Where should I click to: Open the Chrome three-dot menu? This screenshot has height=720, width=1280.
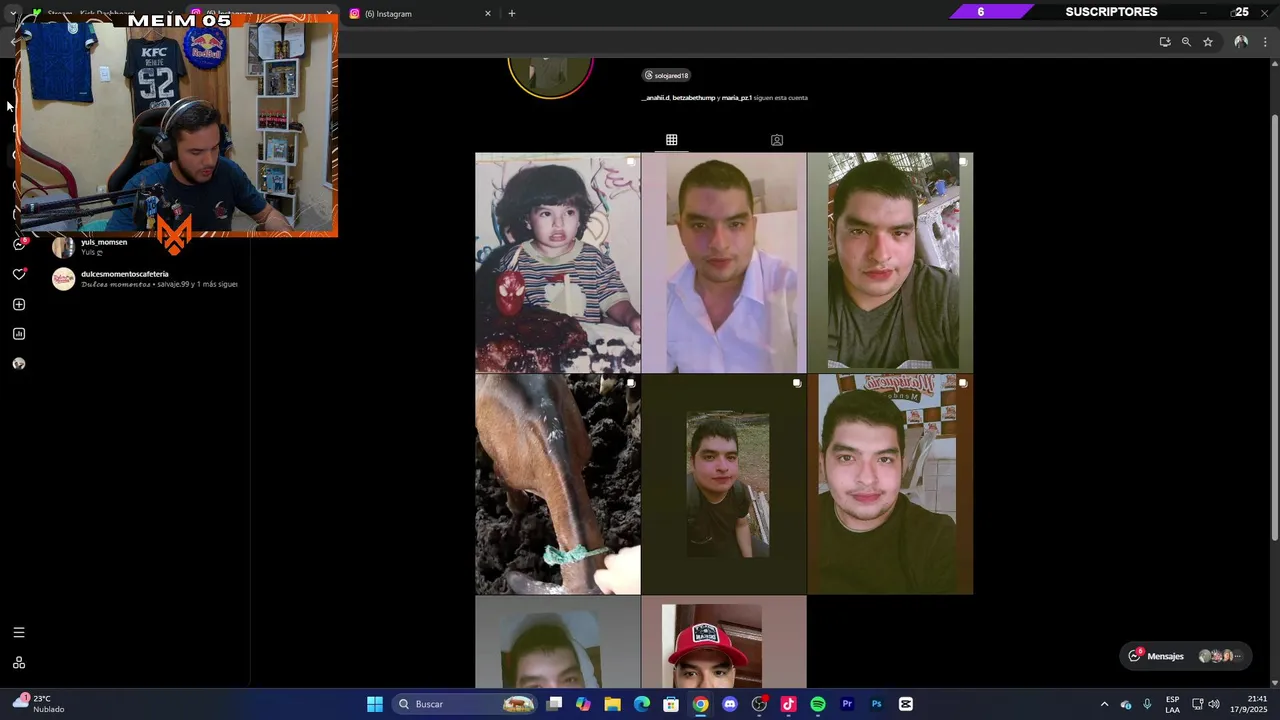[x=1265, y=42]
